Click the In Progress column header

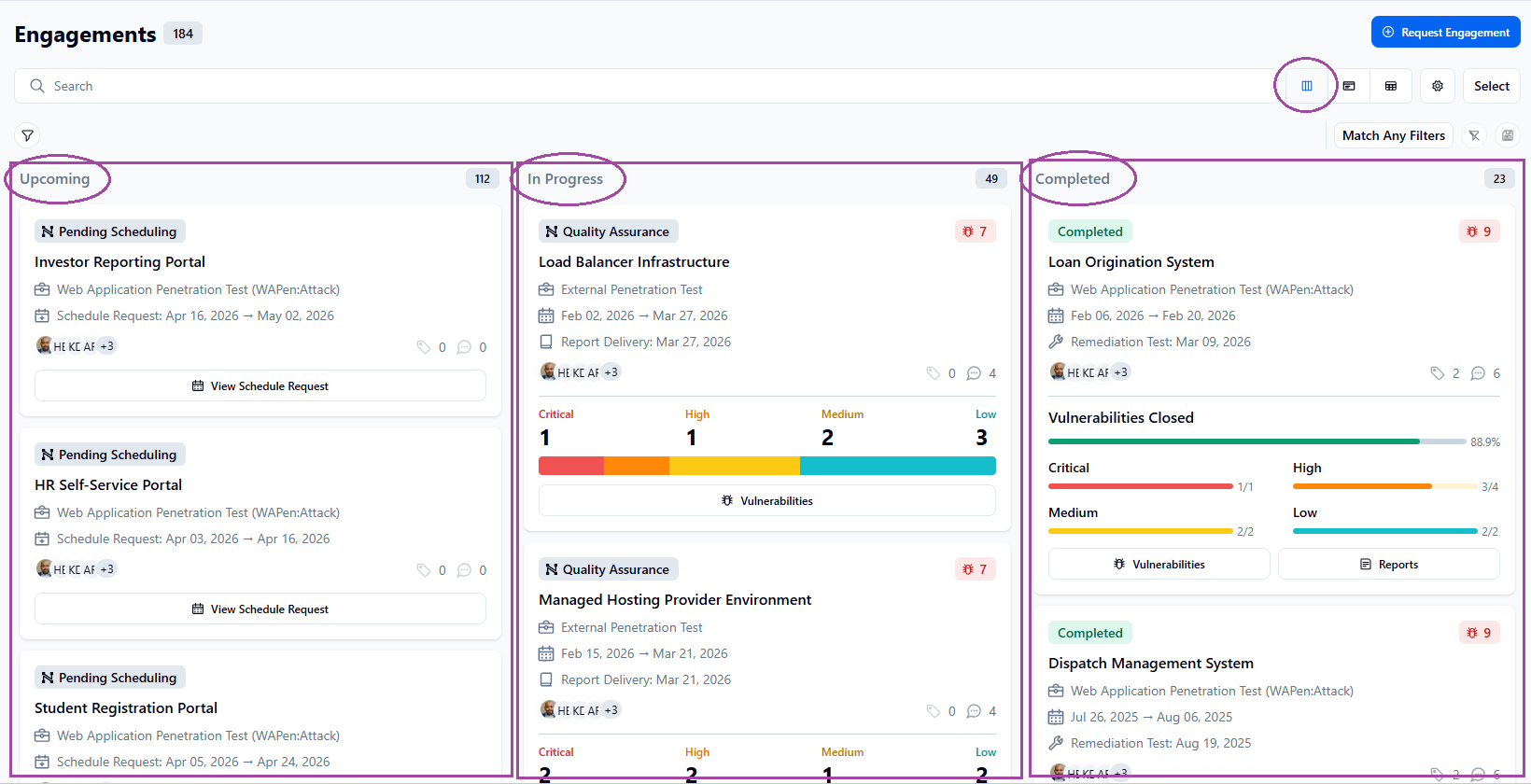point(565,178)
